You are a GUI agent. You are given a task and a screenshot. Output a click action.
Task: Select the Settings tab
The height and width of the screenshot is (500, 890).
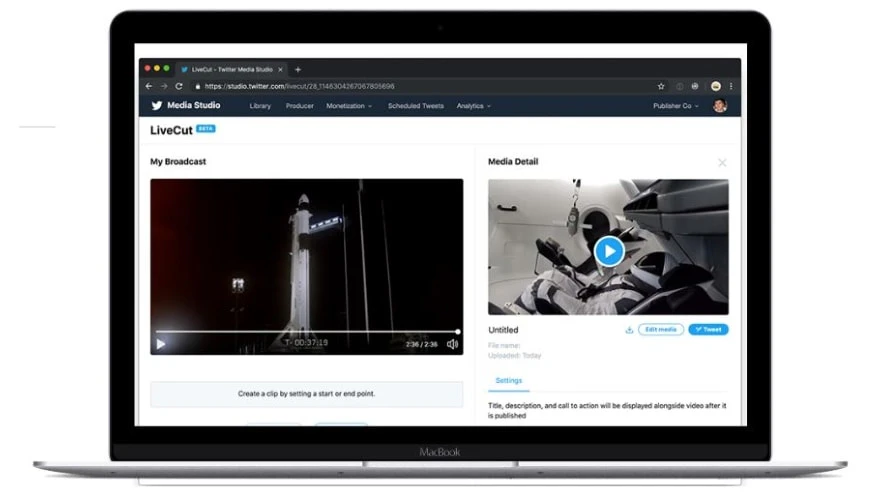509,381
